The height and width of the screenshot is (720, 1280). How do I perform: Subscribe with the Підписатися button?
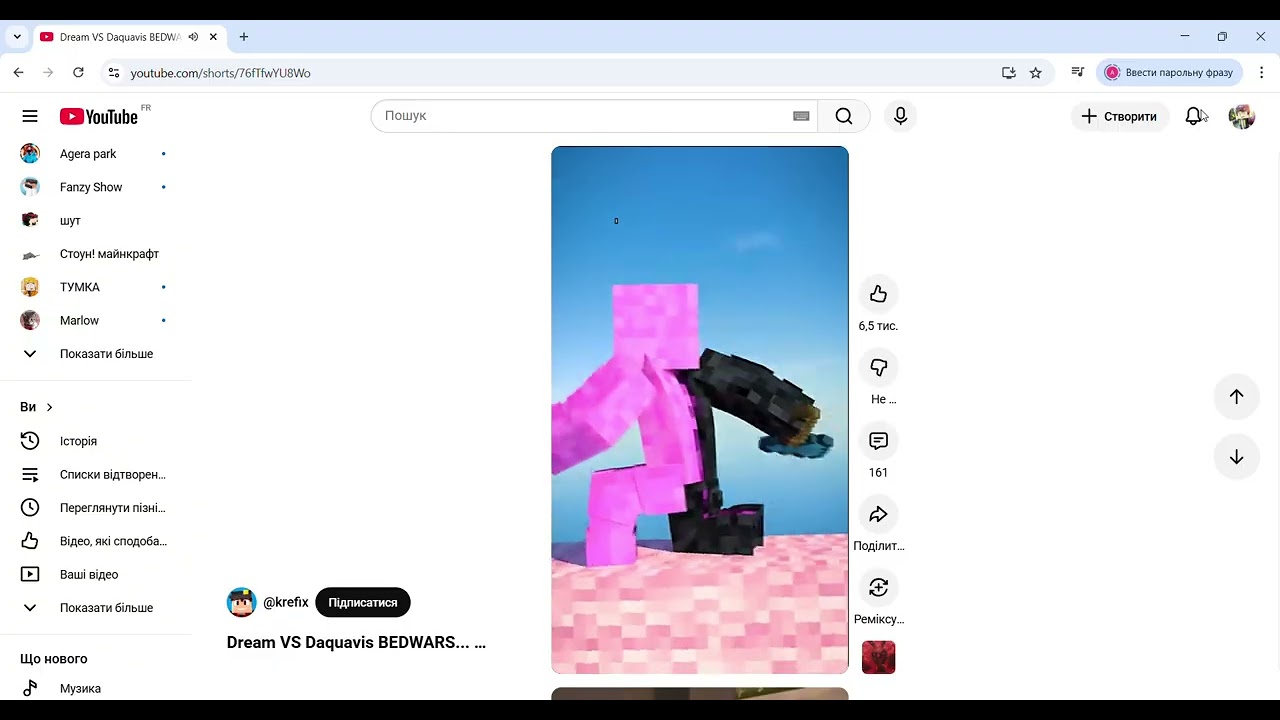pyautogui.click(x=363, y=603)
